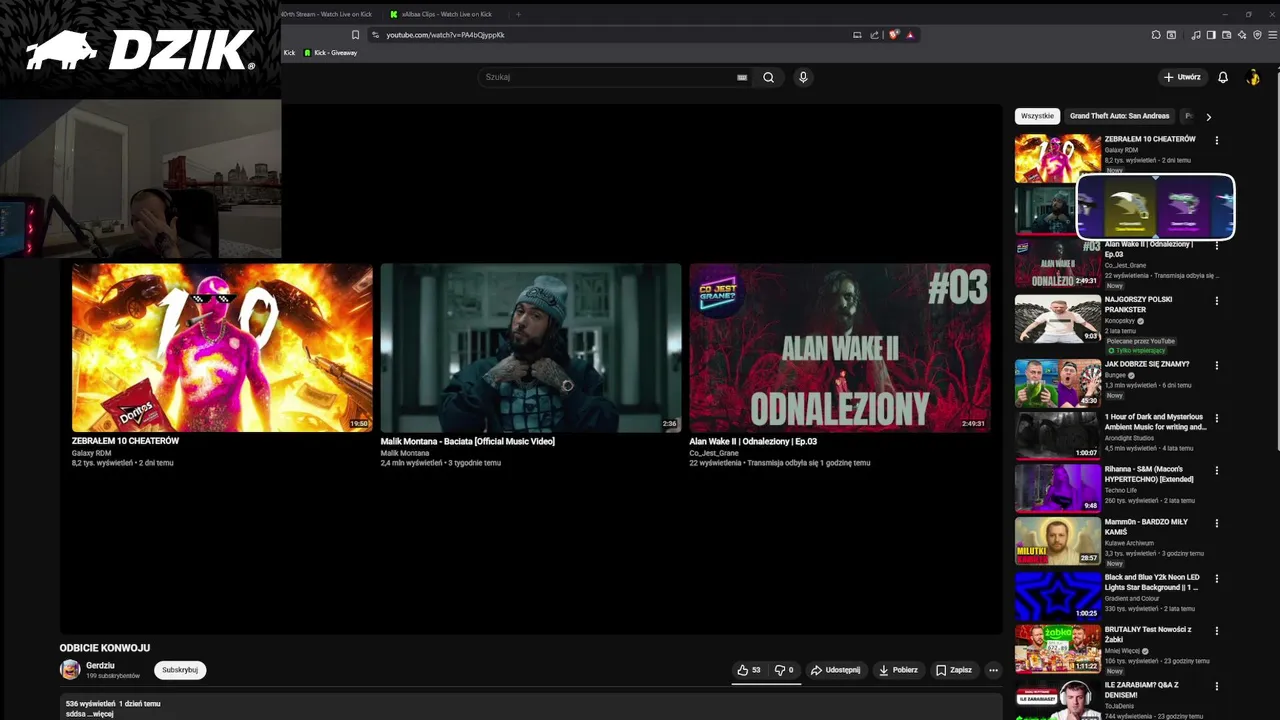Open options for JAK DOBRZE SIĘ ZNAMY?

pos(1217,366)
